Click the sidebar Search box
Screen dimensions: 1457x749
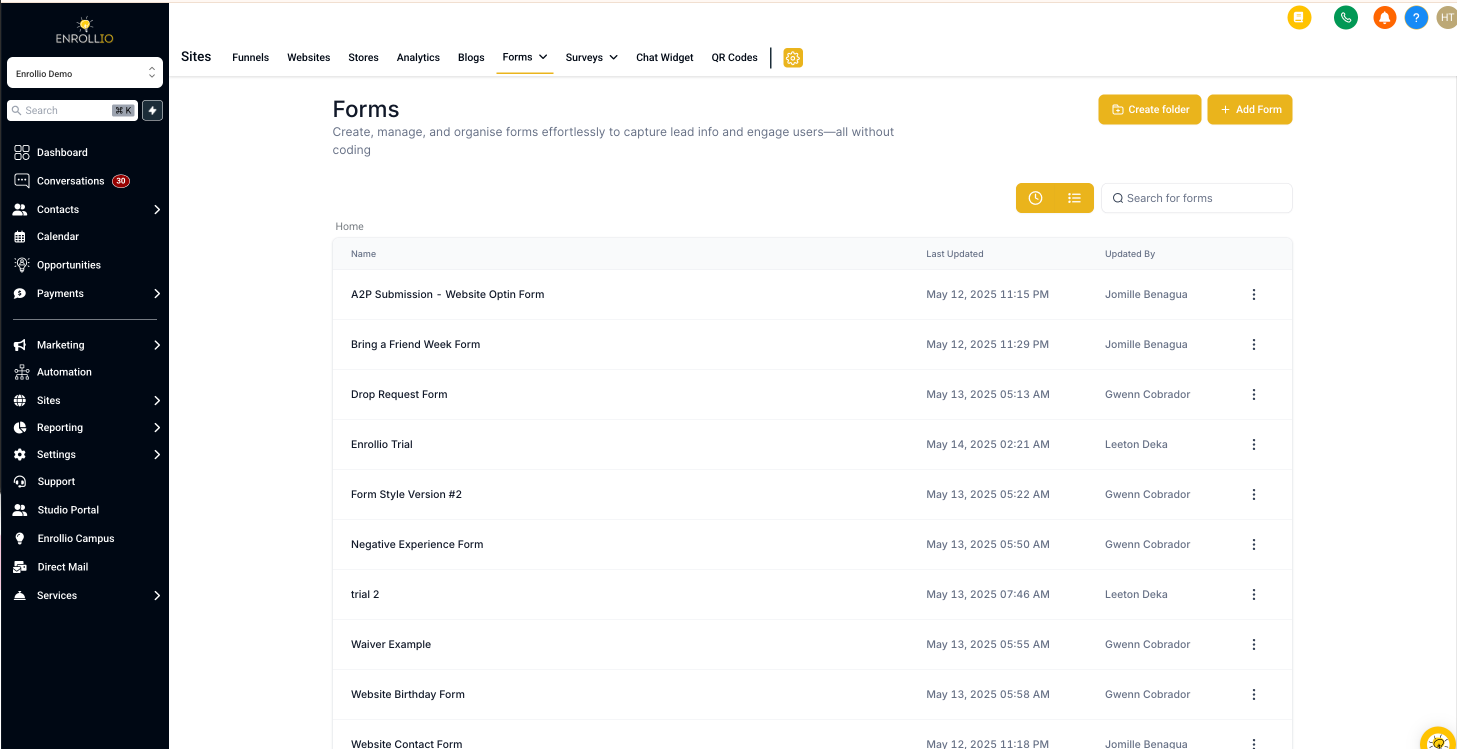[72, 110]
